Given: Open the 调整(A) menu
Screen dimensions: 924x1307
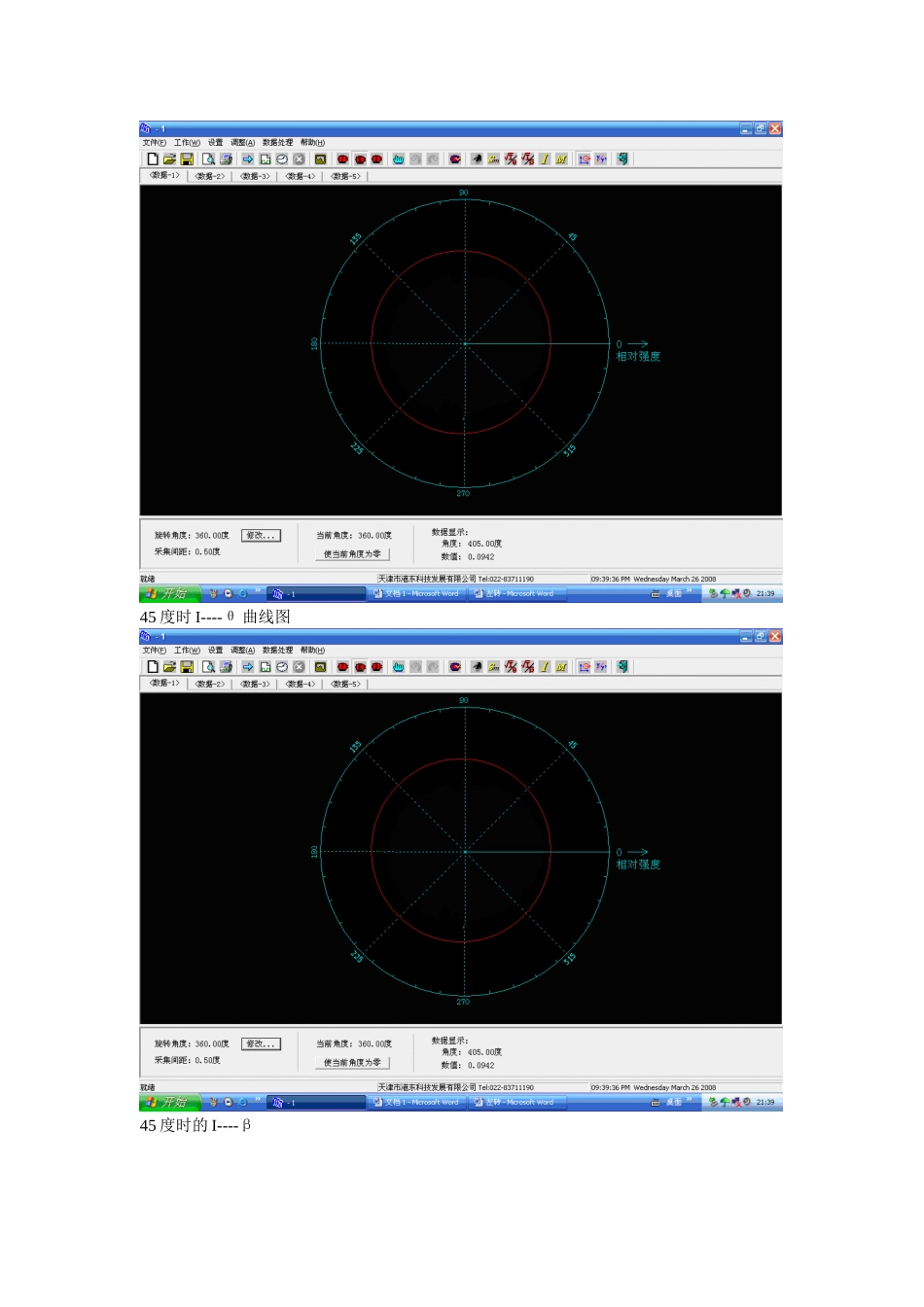Looking at the screenshot, I should pos(243,142).
